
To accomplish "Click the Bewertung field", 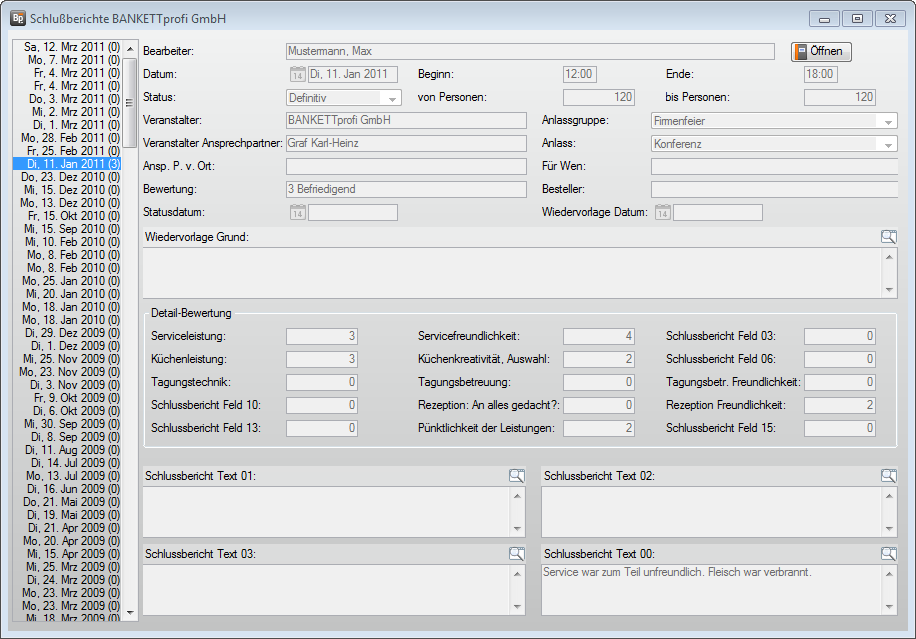I will pyautogui.click(x=406, y=190).
